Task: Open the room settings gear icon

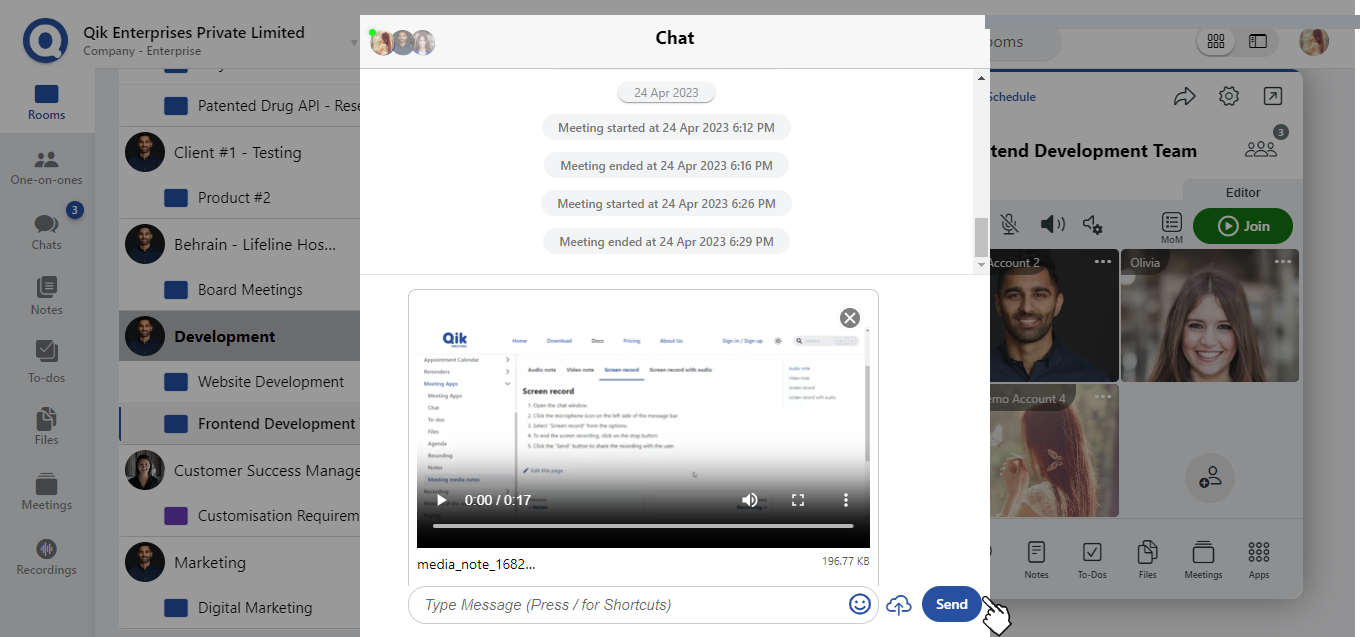Action: pyautogui.click(x=1229, y=96)
